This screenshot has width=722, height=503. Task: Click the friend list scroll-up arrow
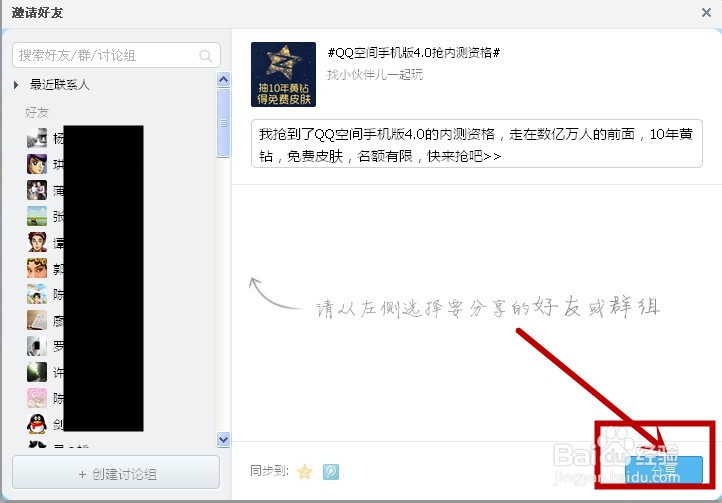point(223,80)
